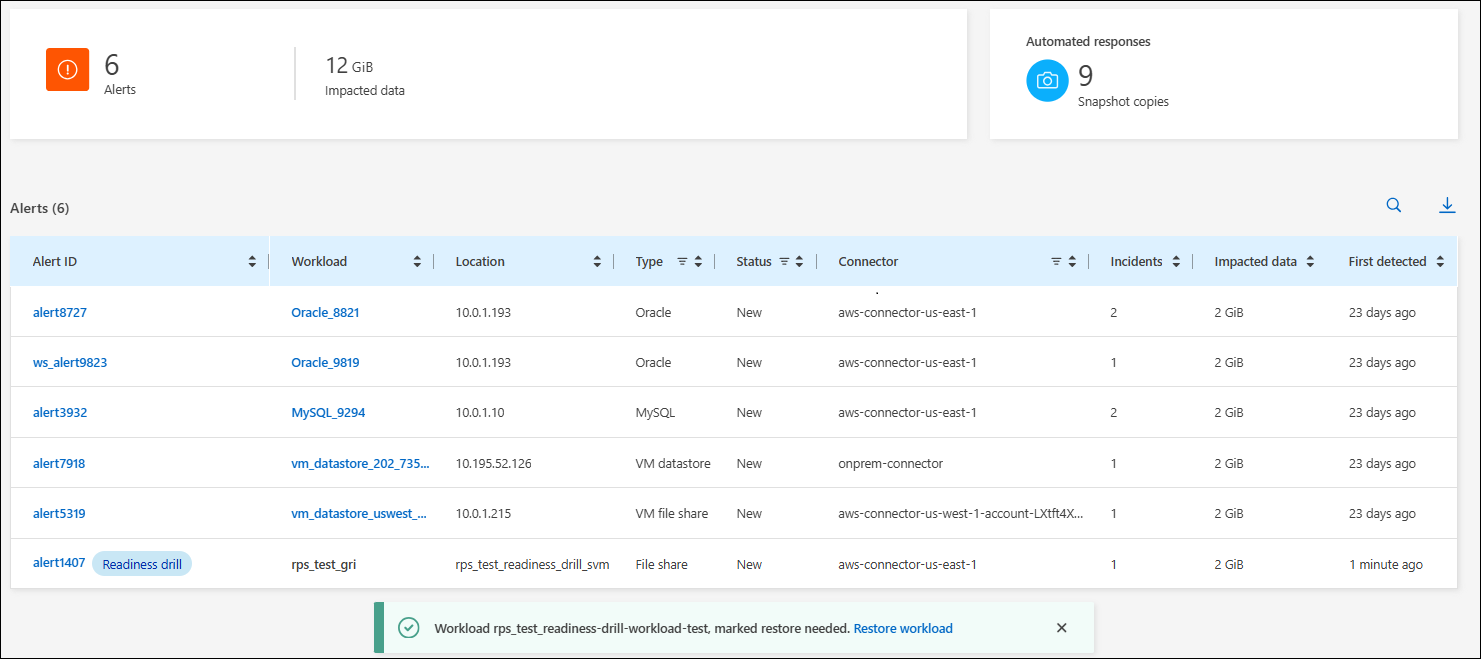The width and height of the screenshot is (1481, 659).
Task: Click the Restore workload link
Action: (x=902, y=629)
